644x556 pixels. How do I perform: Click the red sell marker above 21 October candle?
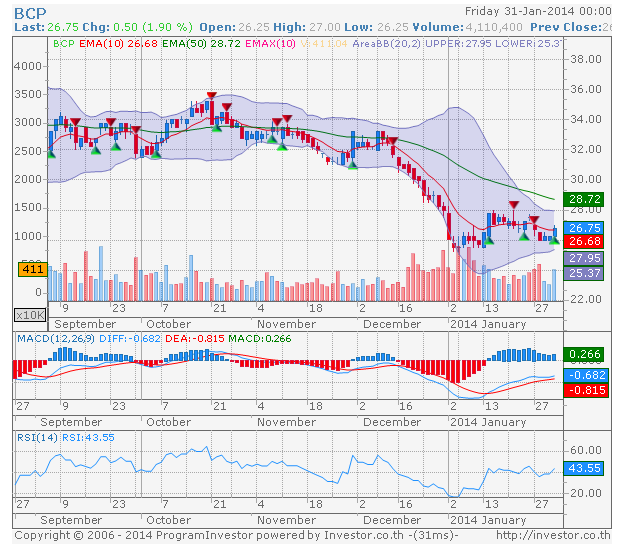212,96
